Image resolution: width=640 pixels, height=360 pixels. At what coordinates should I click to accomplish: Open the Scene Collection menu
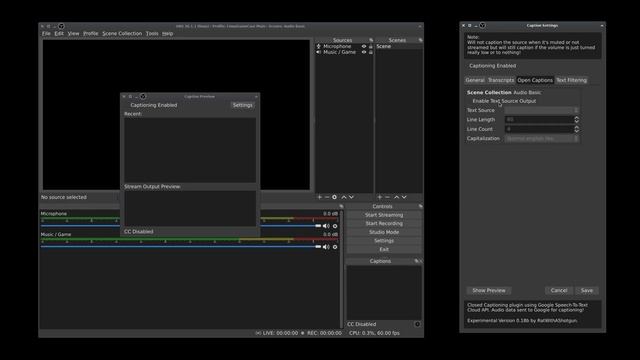[x=122, y=33]
